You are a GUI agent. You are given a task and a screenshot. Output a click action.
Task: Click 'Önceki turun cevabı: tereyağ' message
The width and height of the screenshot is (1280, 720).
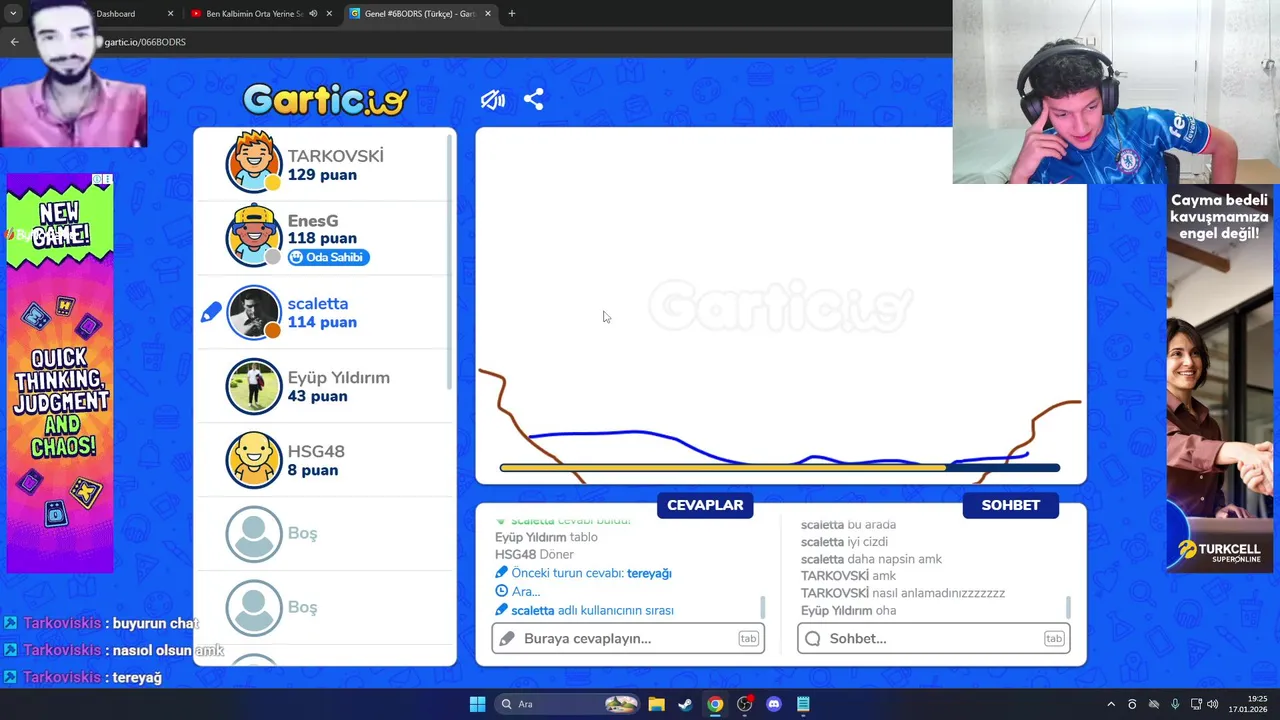pyautogui.click(x=583, y=573)
